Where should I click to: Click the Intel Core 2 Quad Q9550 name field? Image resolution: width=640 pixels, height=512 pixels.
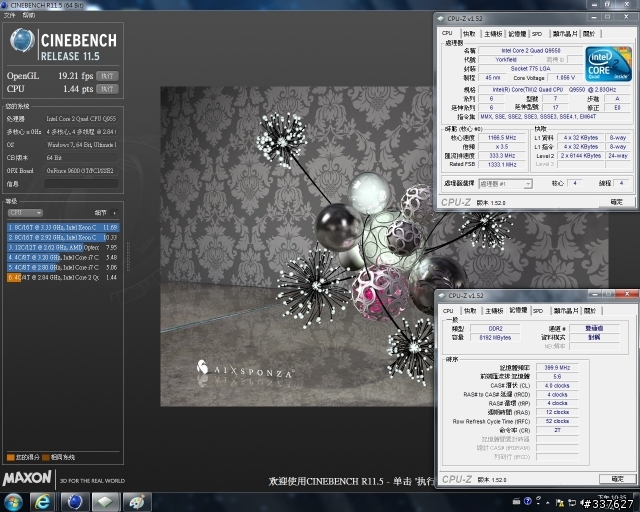click(x=531, y=51)
